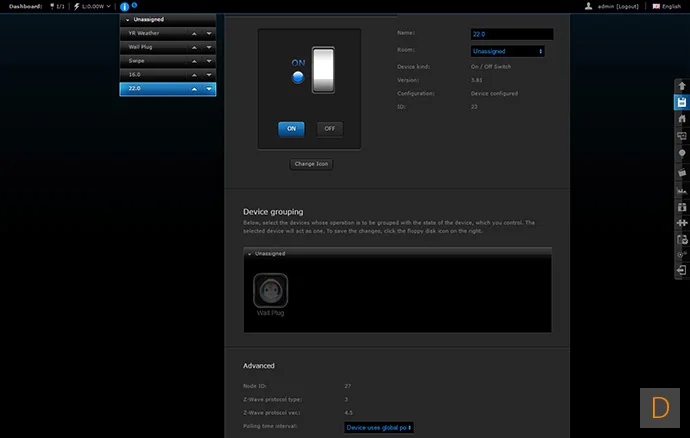This screenshot has height=438, width=690.
Task: Click the floppy disk save icon
Action: click(x=682, y=102)
